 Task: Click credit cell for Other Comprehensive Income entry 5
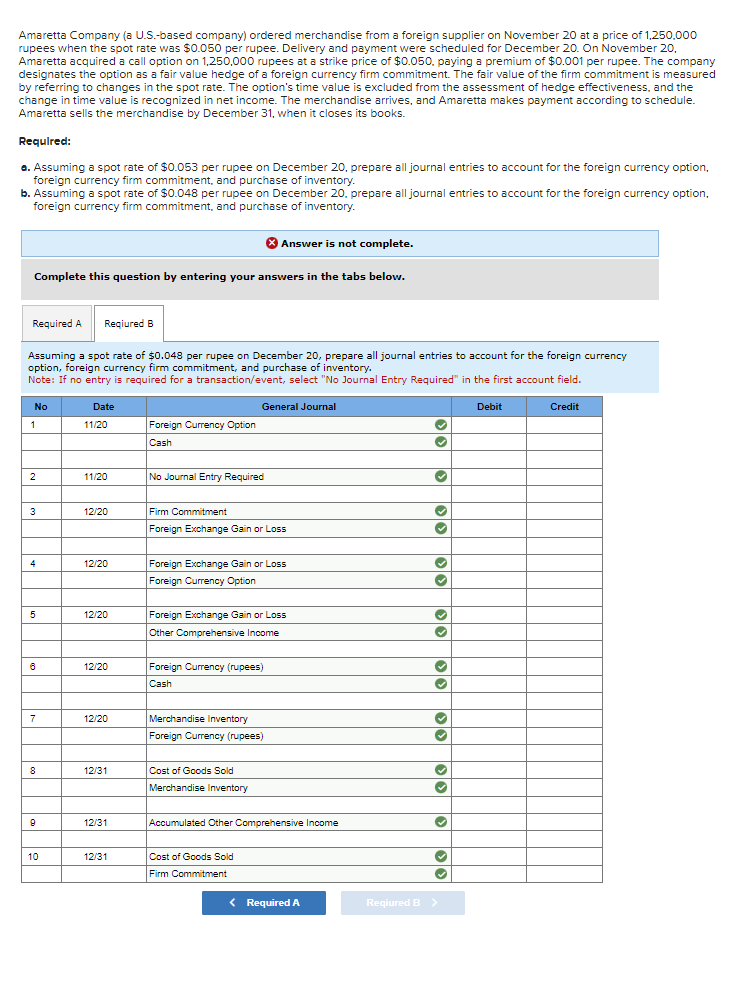click(x=564, y=632)
